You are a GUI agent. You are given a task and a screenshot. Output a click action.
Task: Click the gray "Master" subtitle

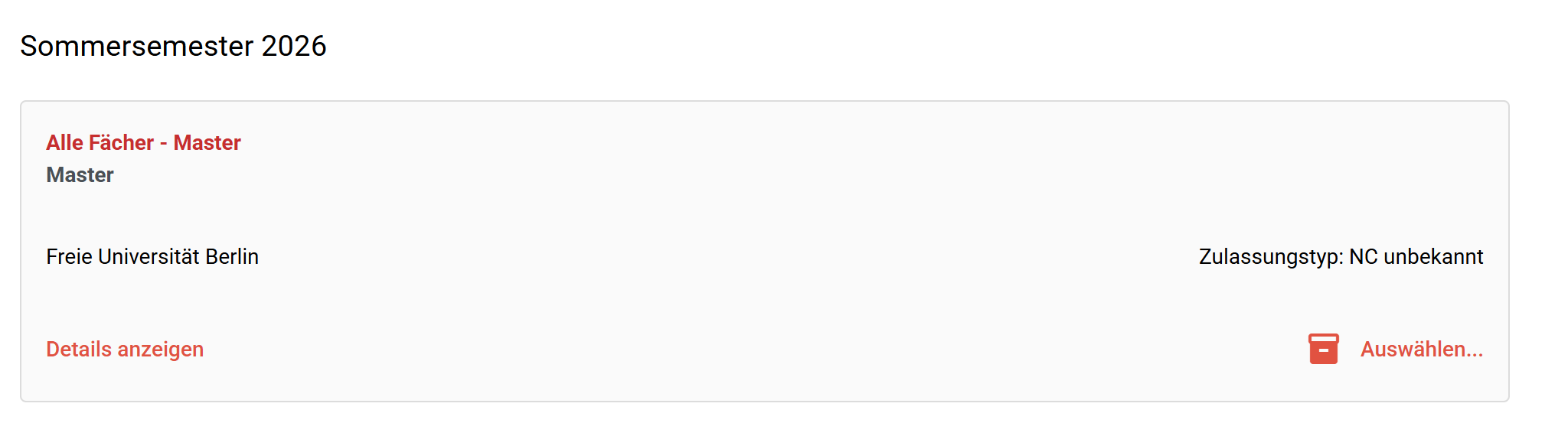[x=80, y=175]
